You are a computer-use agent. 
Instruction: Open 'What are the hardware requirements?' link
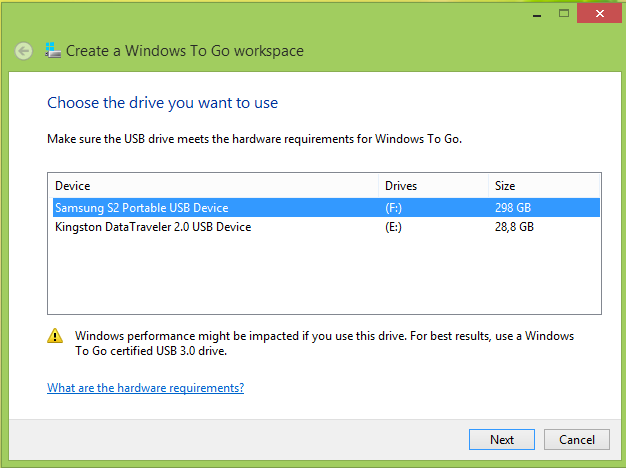[145, 388]
